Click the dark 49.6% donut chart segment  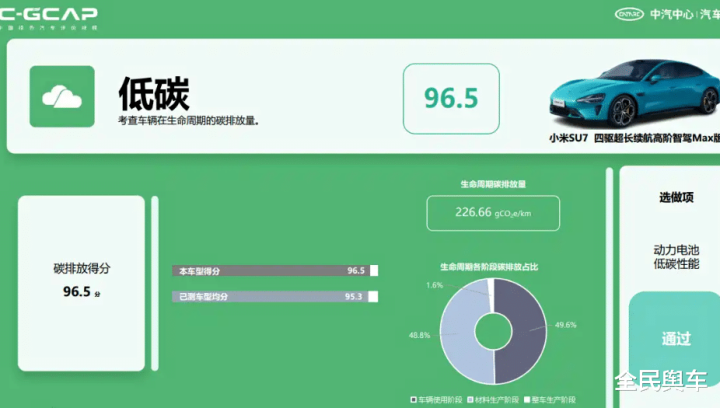point(528,330)
